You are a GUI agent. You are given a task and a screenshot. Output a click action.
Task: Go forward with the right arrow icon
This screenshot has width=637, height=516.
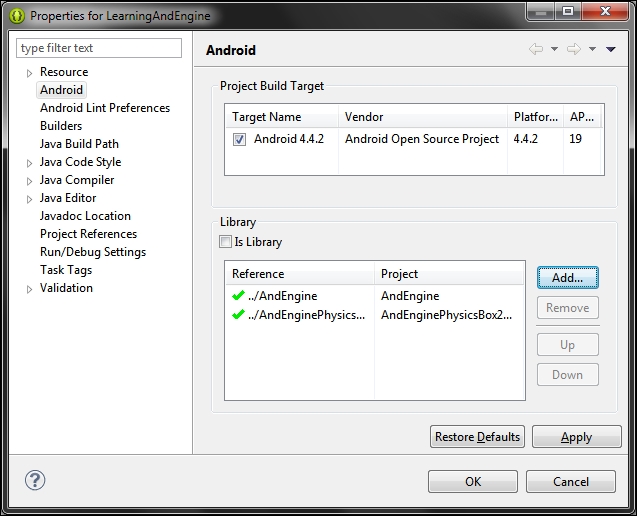(x=574, y=50)
